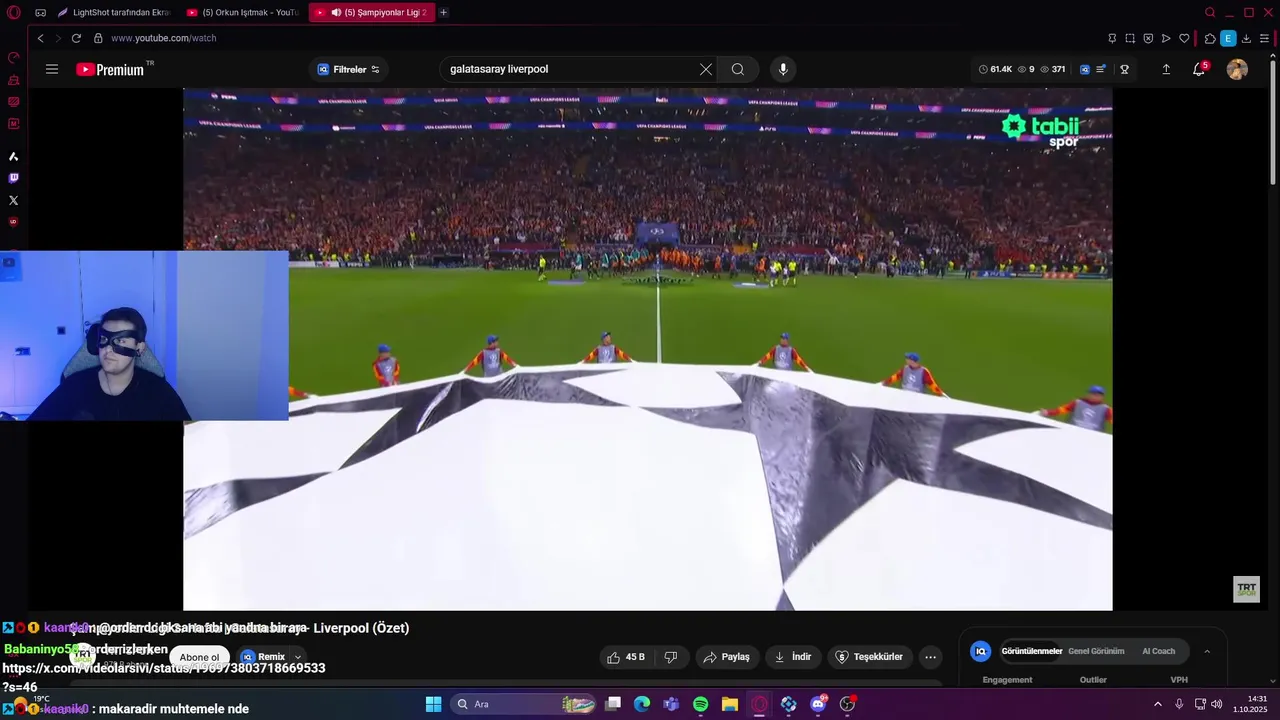Open the browser extensions puzzle icon
The image size is (1280, 720).
pyautogui.click(x=1210, y=38)
